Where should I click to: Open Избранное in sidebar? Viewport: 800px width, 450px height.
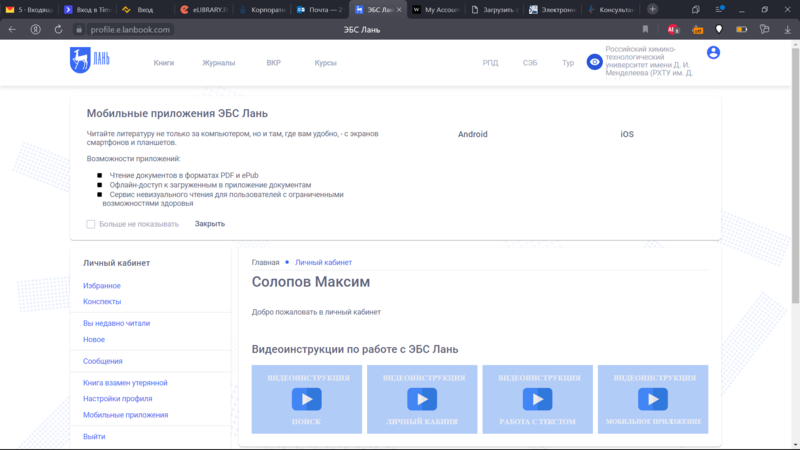tap(102, 286)
